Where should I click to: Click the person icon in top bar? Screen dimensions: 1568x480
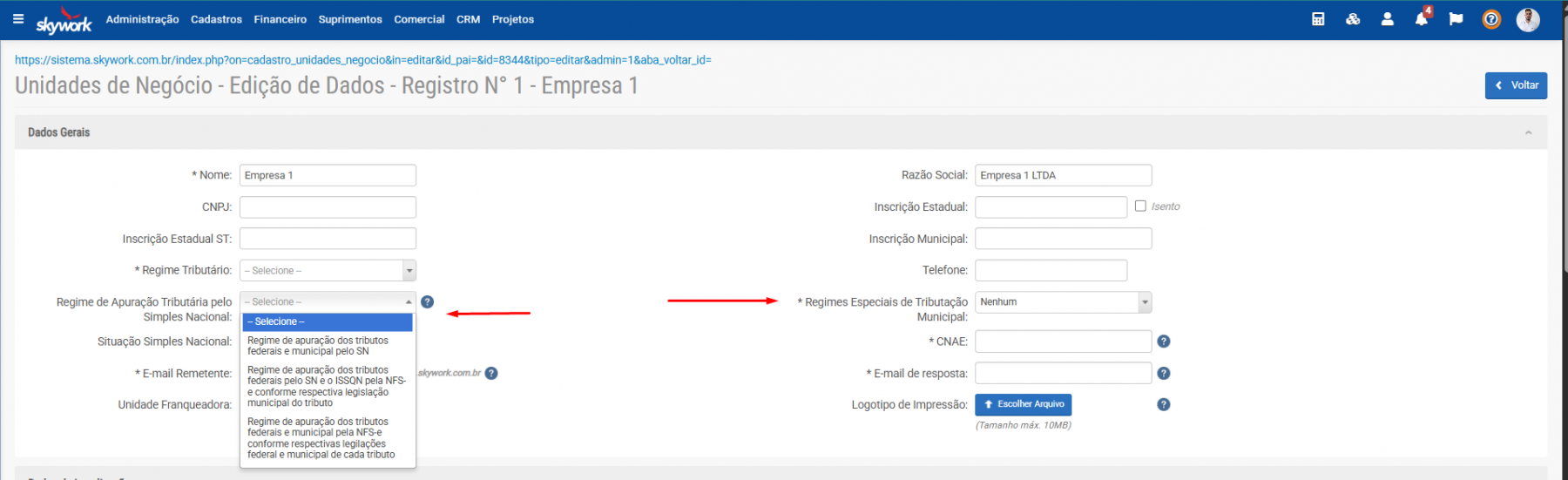pyautogui.click(x=1387, y=19)
